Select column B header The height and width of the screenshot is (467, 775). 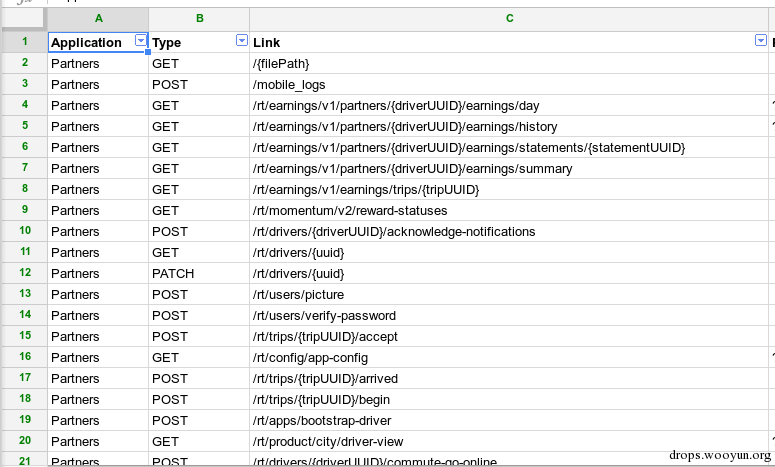click(x=199, y=18)
